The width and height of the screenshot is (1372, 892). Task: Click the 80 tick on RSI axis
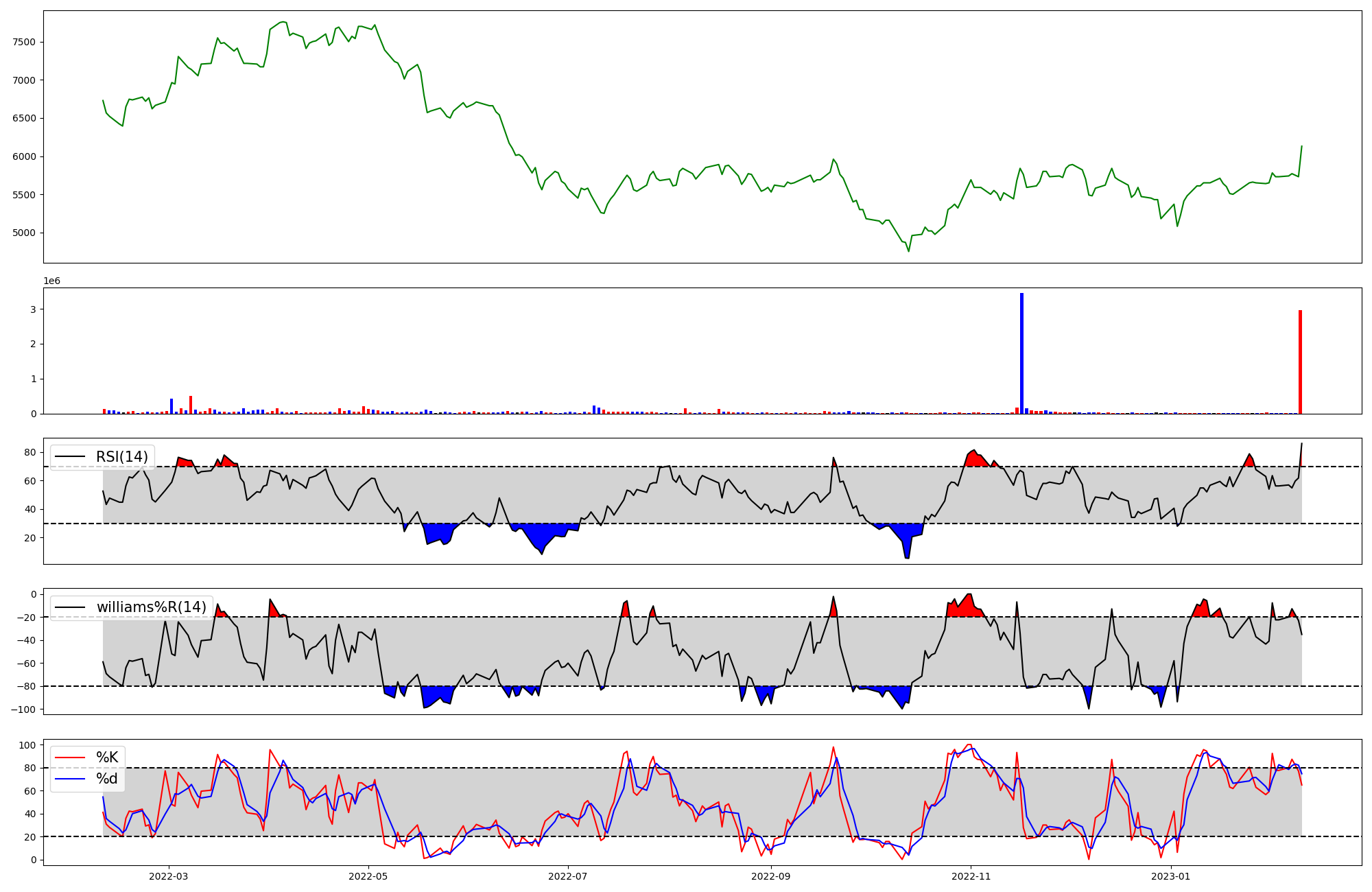(x=29, y=452)
